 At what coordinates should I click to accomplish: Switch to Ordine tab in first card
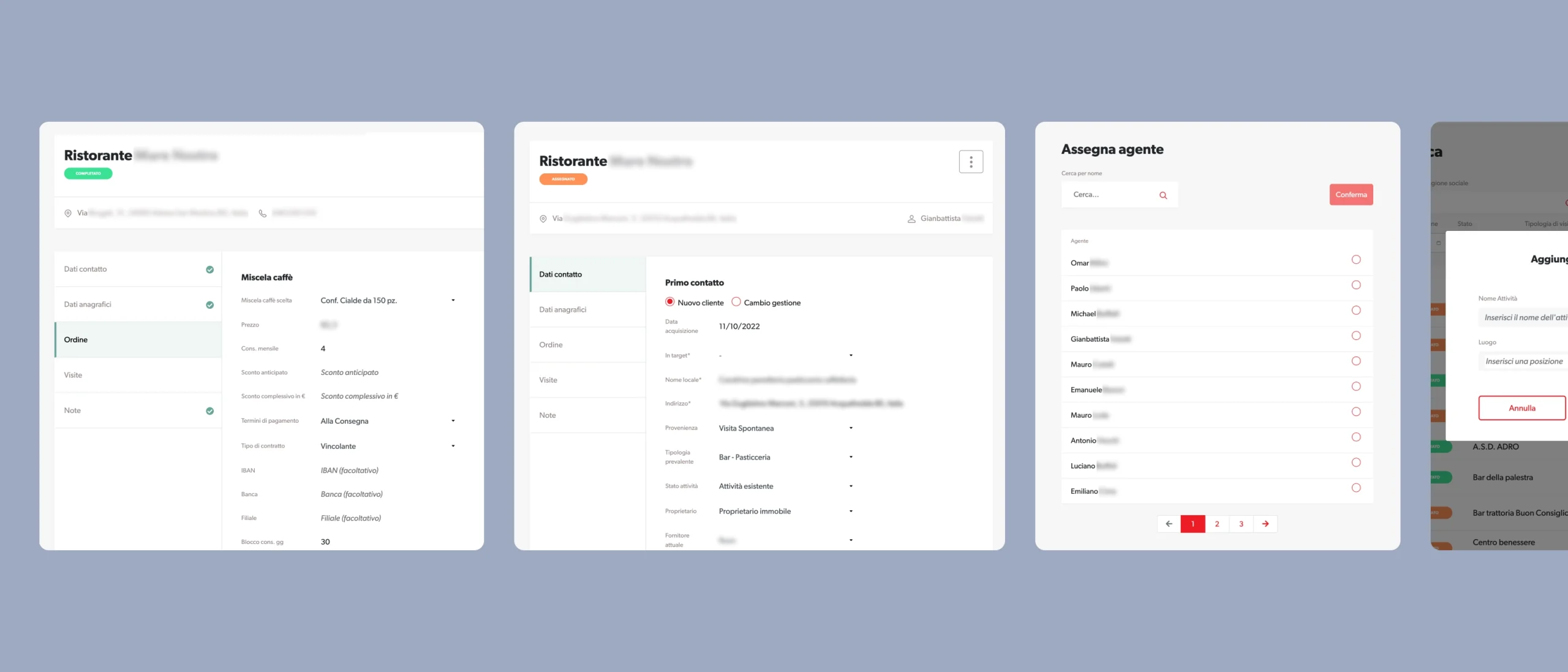138,340
